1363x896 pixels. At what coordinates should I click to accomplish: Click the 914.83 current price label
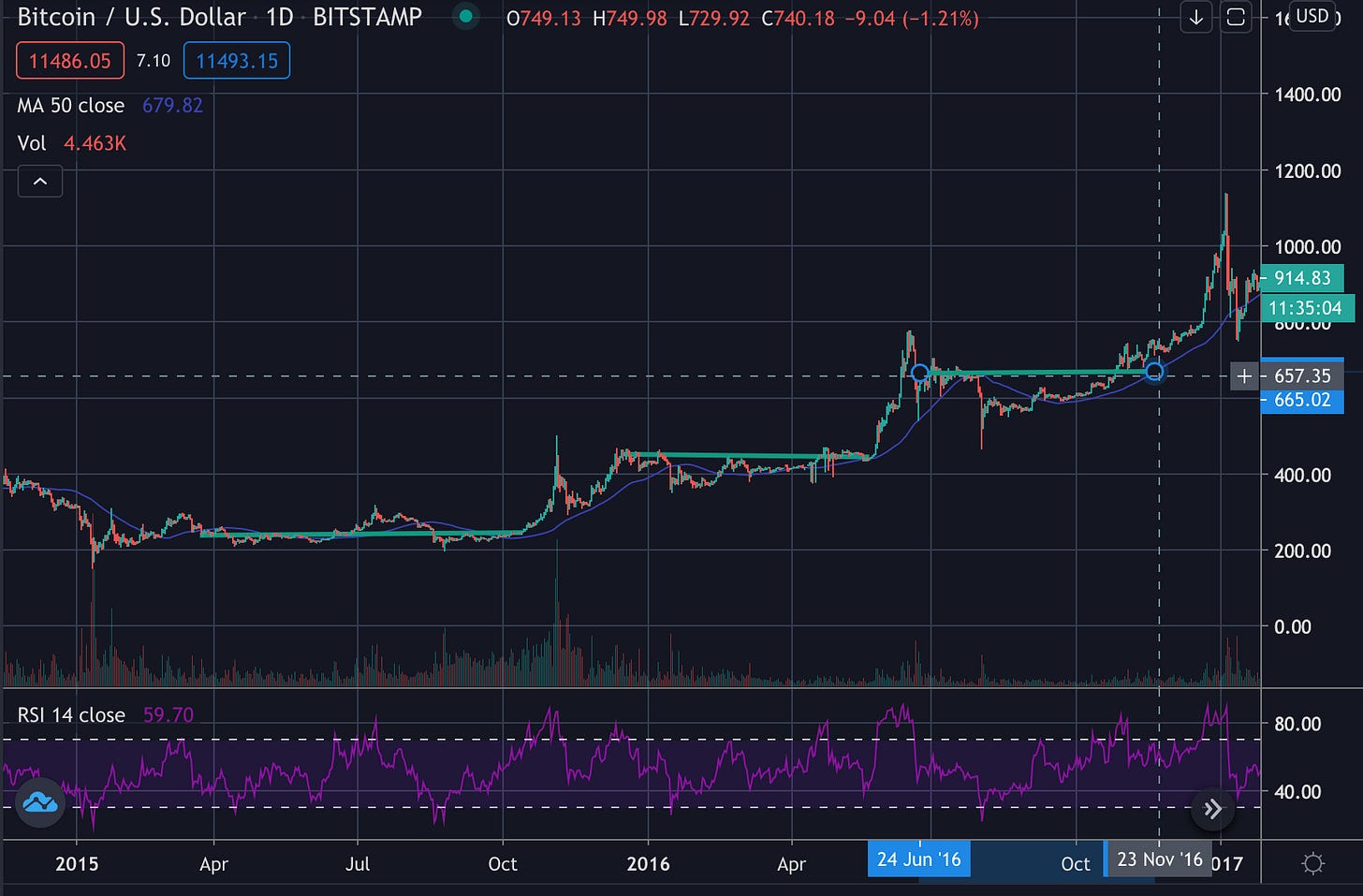coord(1301,277)
